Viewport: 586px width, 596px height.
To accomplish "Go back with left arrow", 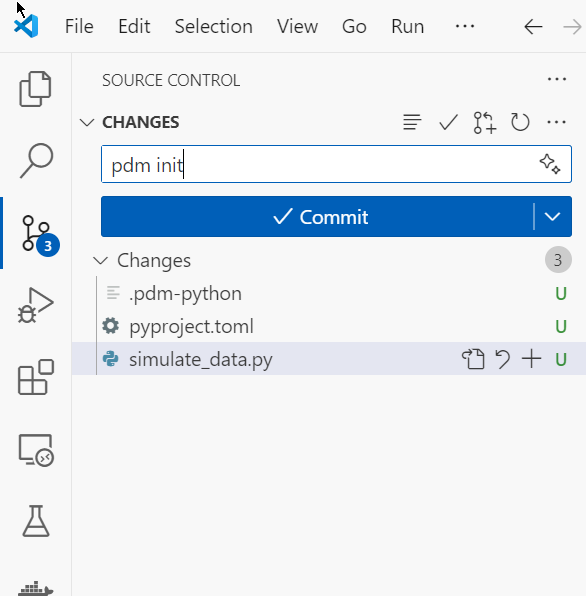I will click(x=533, y=27).
